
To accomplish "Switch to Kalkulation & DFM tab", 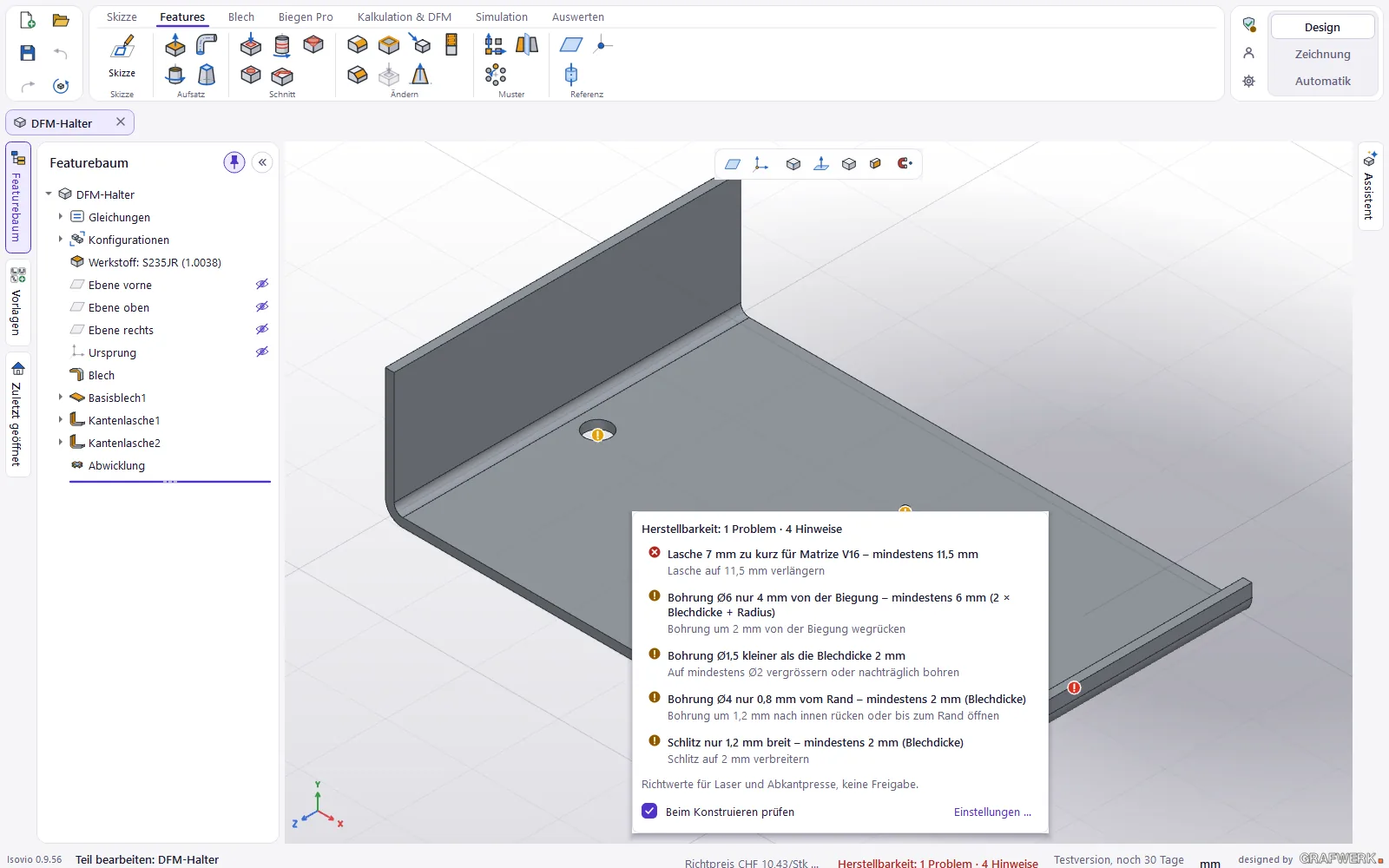I will tap(405, 16).
